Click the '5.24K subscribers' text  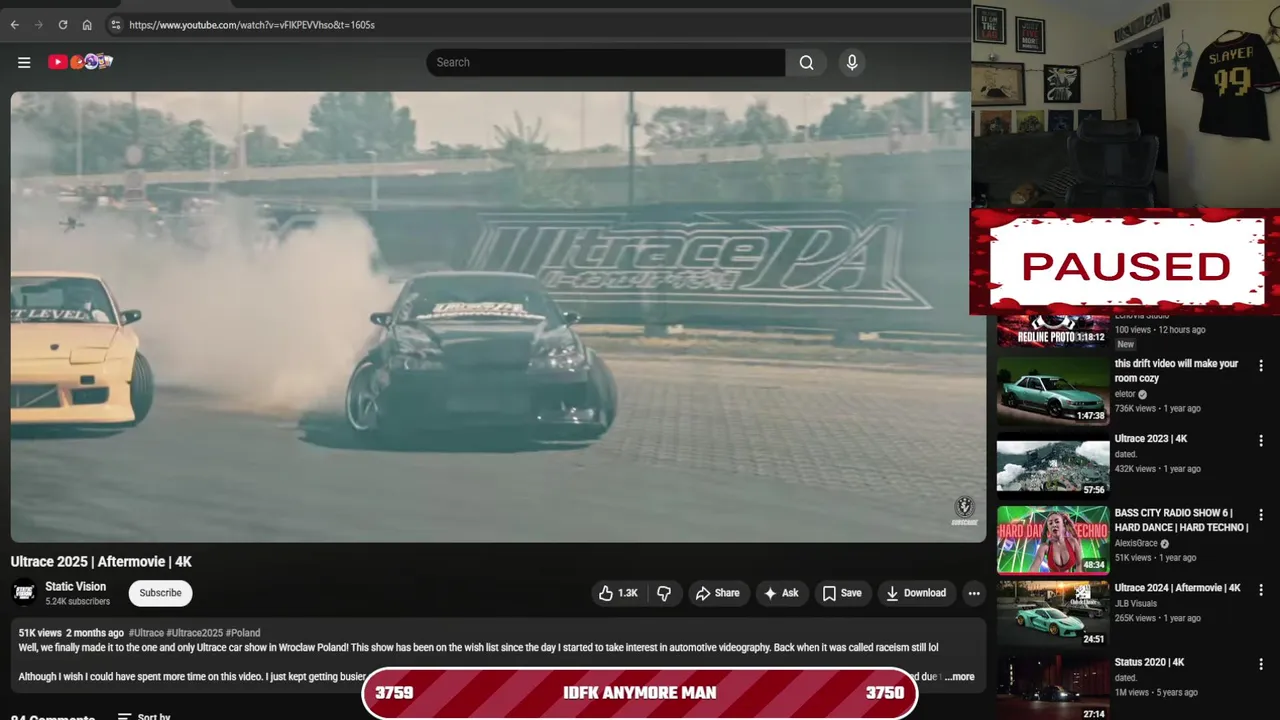click(x=77, y=602)
